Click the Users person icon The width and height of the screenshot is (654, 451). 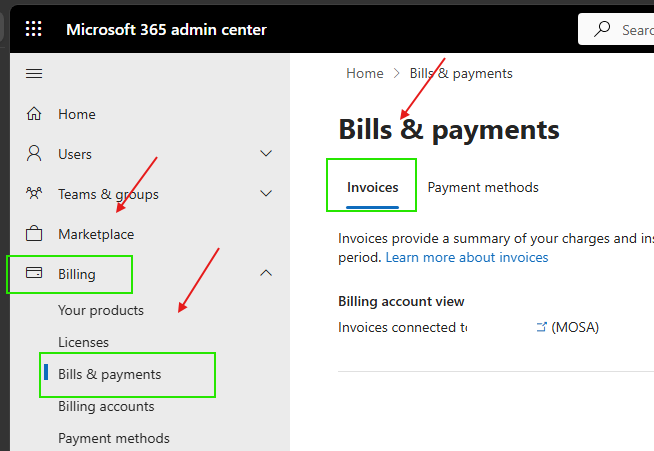click(34, 154)
